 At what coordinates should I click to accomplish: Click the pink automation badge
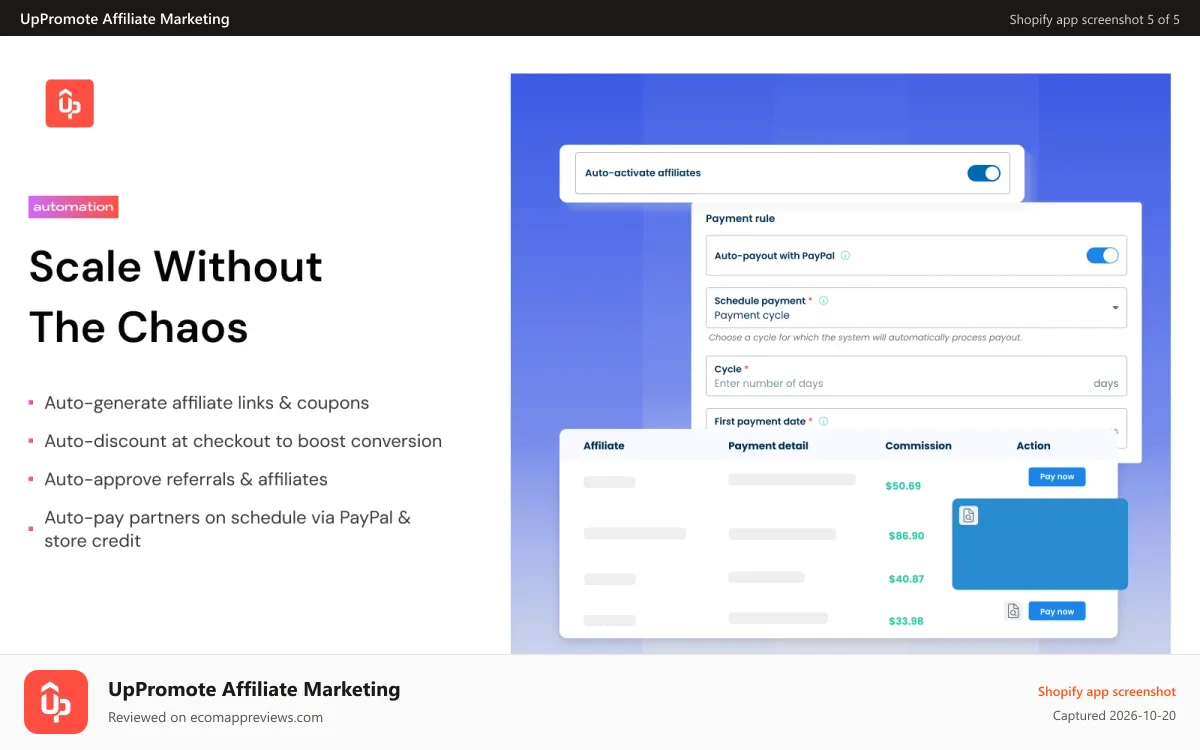74,207
